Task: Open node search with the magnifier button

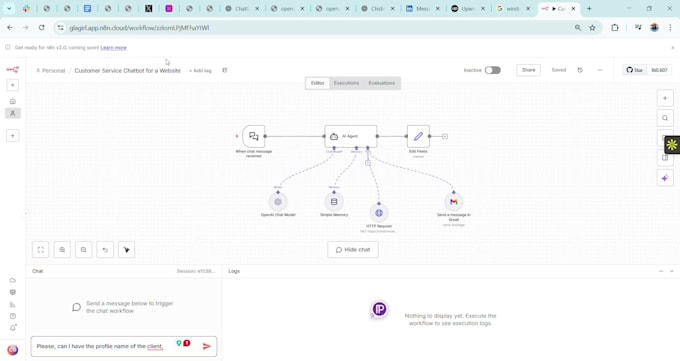Action: coord(665,118)
